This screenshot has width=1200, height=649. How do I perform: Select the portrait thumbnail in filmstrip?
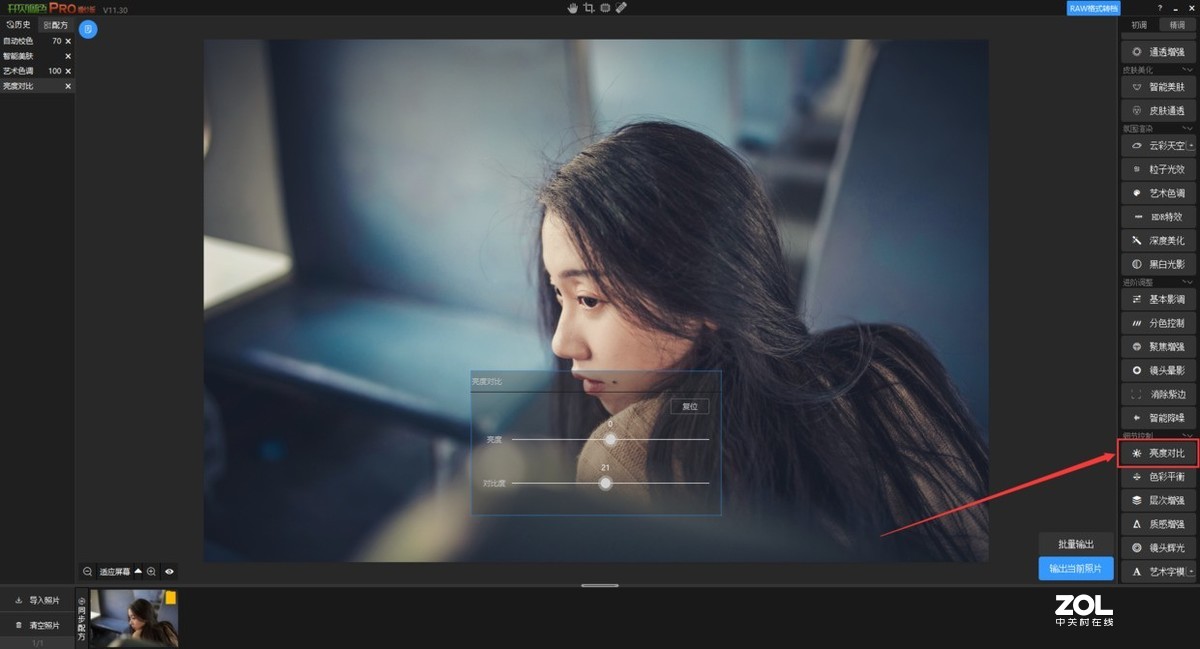pyautogui.click(x=134, y=618)
